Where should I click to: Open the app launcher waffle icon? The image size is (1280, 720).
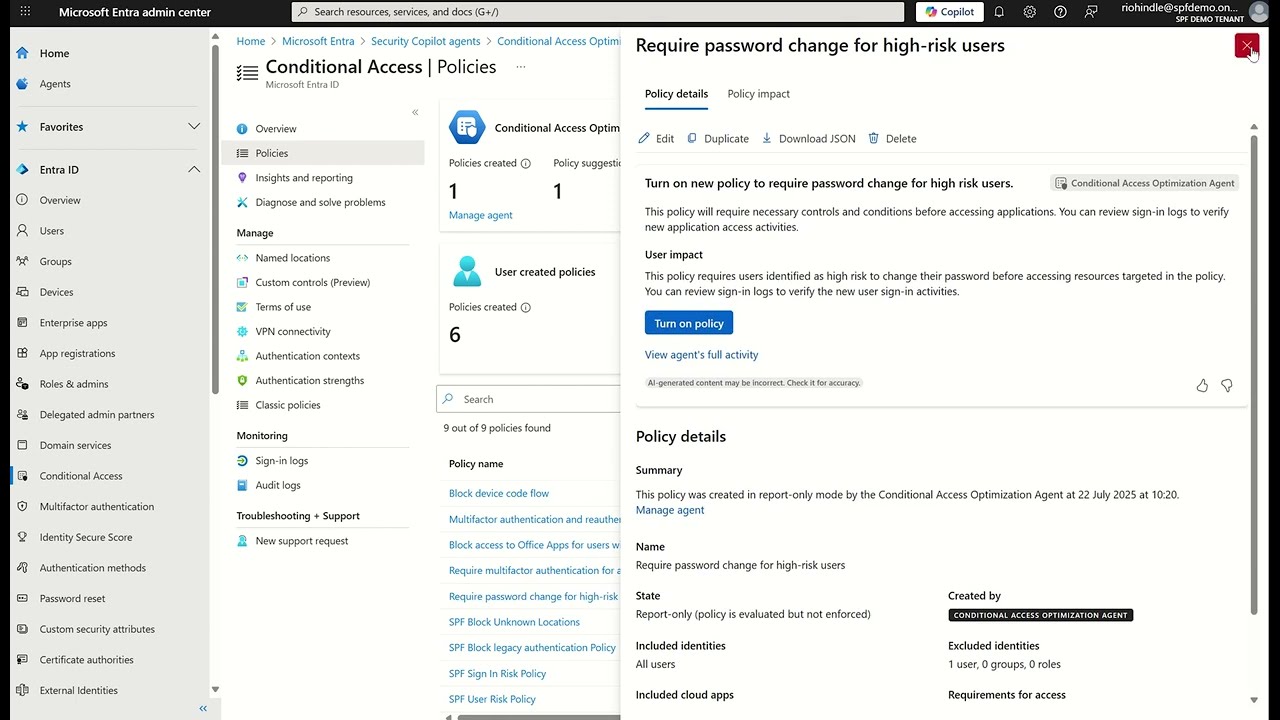[25, 12]
